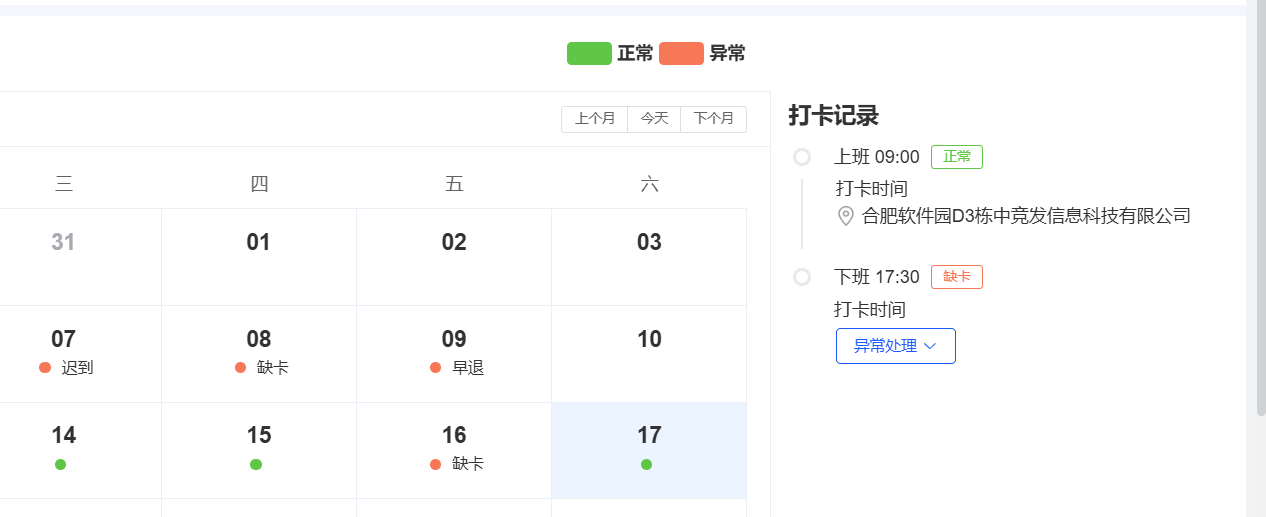Click the orange dot beside 缺卡 on day 16
Screen dimensions: 1266x517
tap(436, 464)
